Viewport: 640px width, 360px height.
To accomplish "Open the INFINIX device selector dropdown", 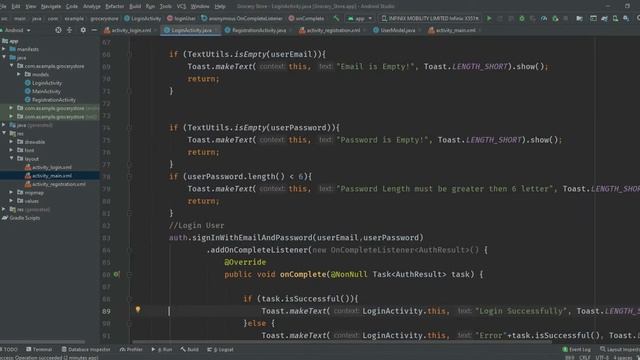I will (430, 18).
